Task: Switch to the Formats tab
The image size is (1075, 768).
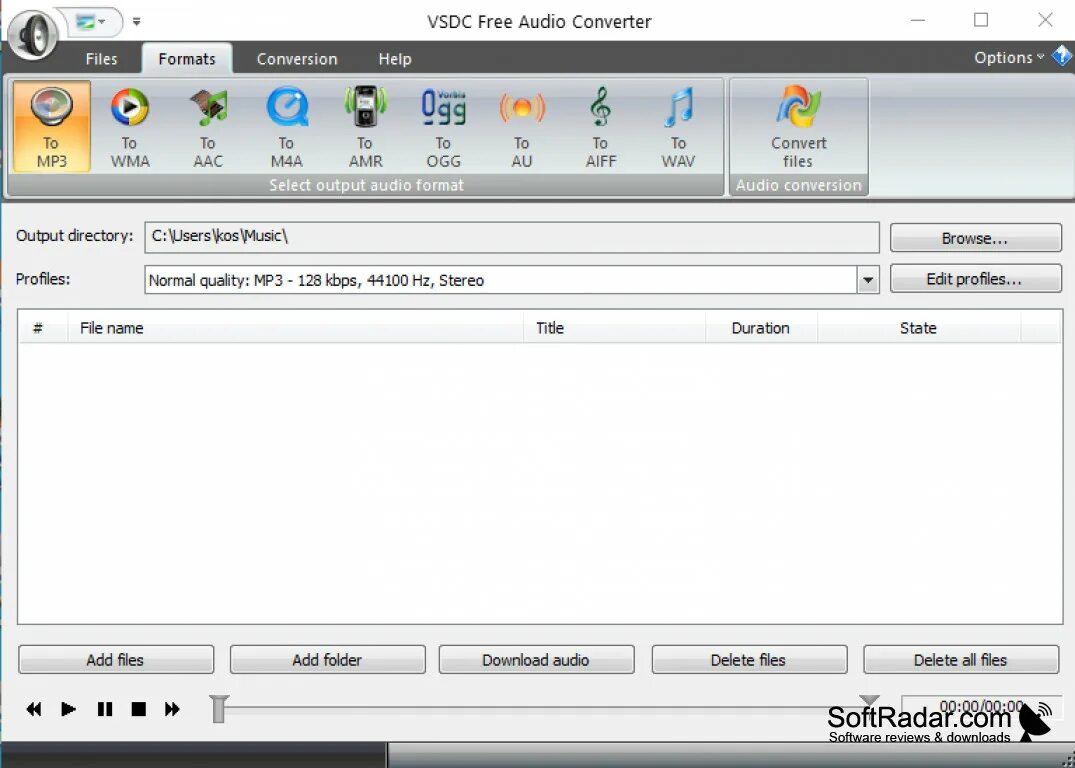Action: coord(186,59)
